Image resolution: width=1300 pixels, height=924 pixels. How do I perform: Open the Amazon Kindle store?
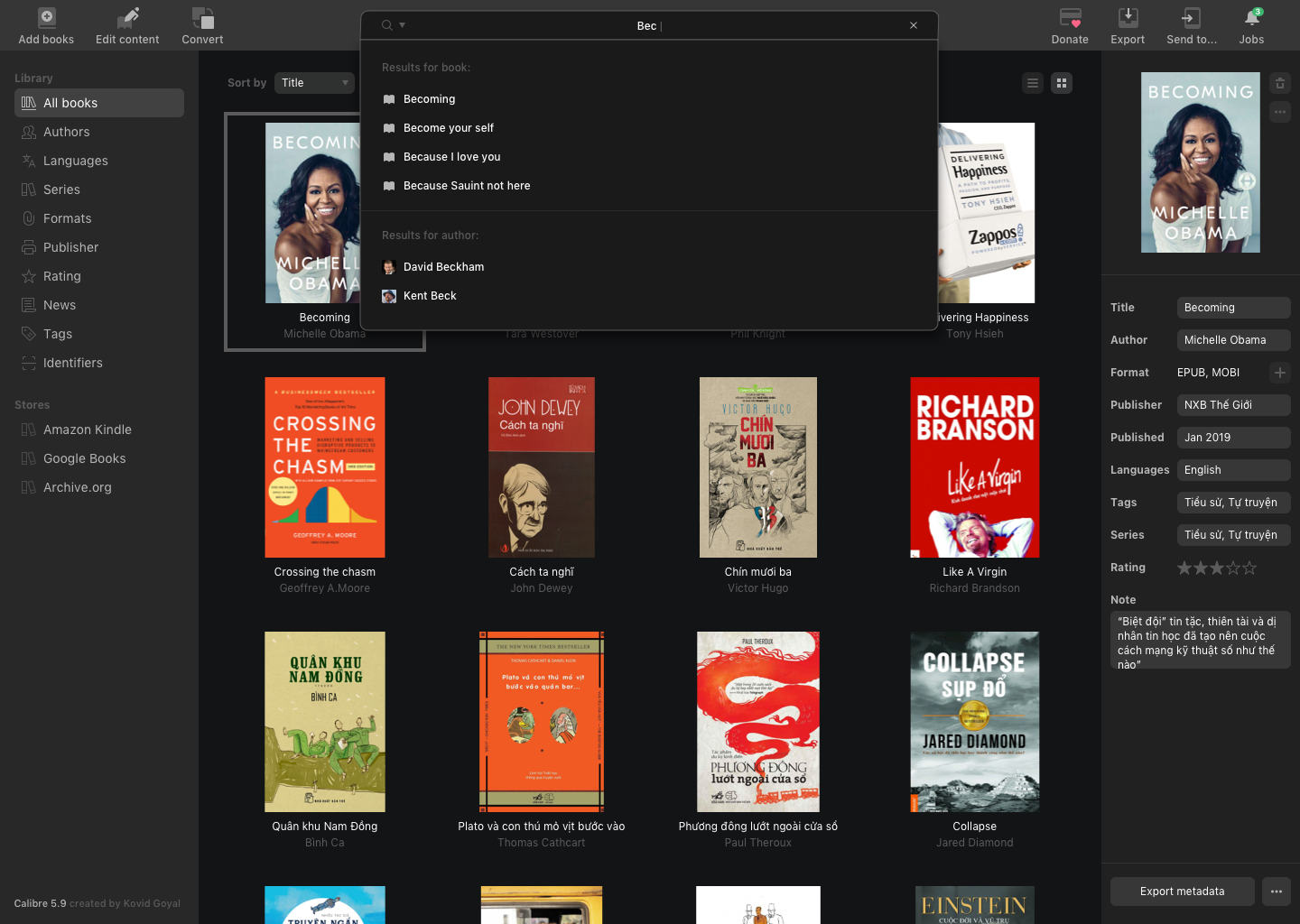point(99,430)
